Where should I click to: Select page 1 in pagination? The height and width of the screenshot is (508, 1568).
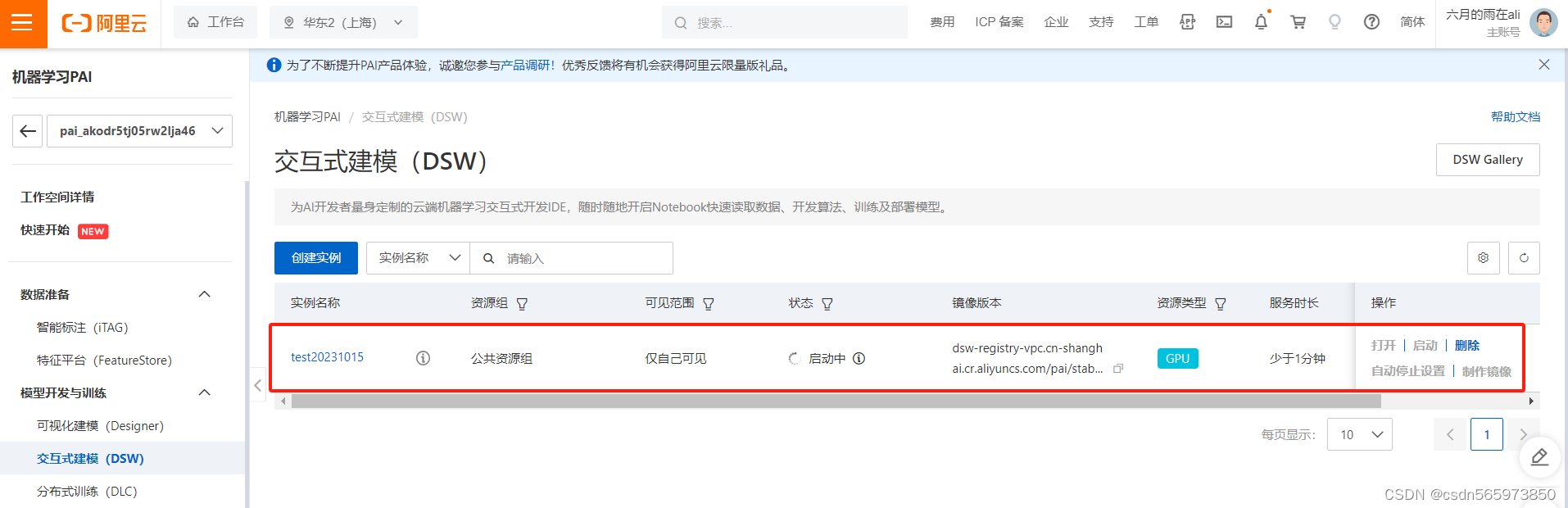click(1487, 434)
